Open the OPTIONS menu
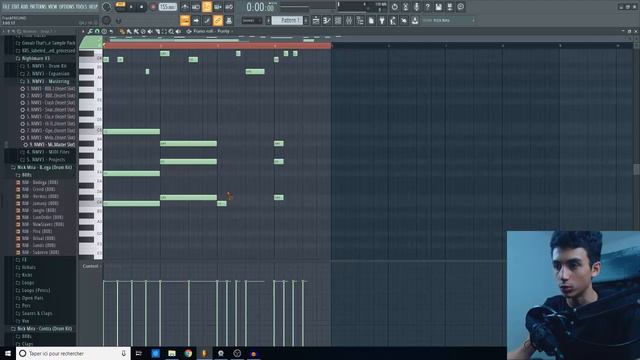640x360 pixels. click(67, 7)
